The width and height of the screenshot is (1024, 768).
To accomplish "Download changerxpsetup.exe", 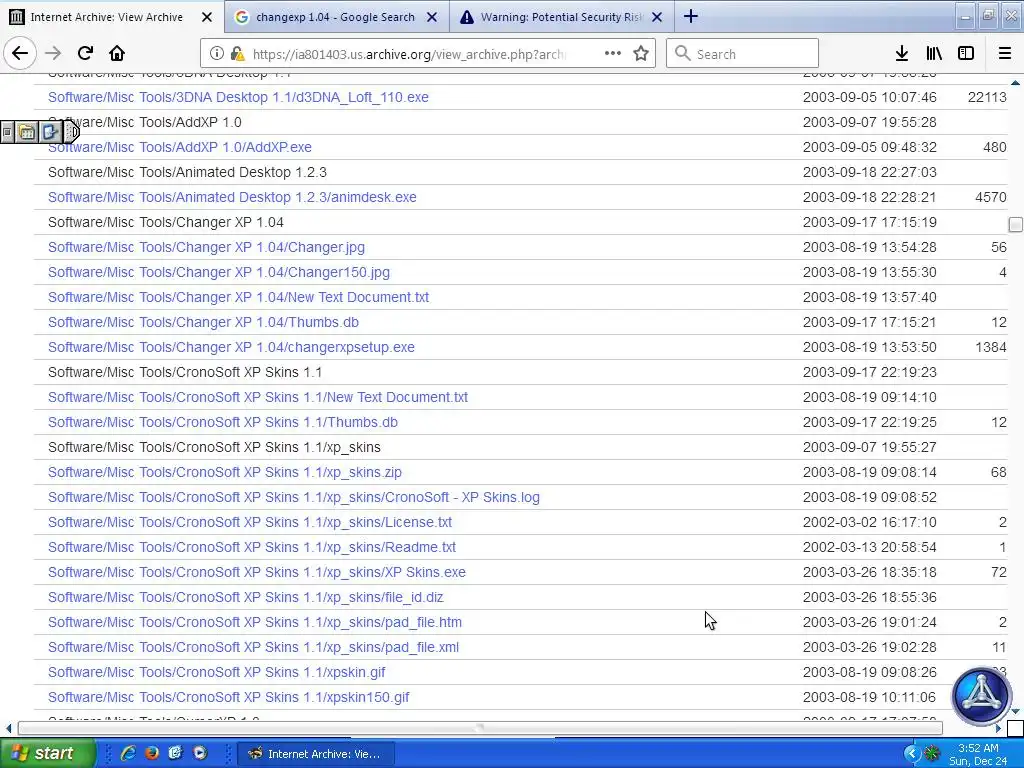I will [x=231, y=347].
